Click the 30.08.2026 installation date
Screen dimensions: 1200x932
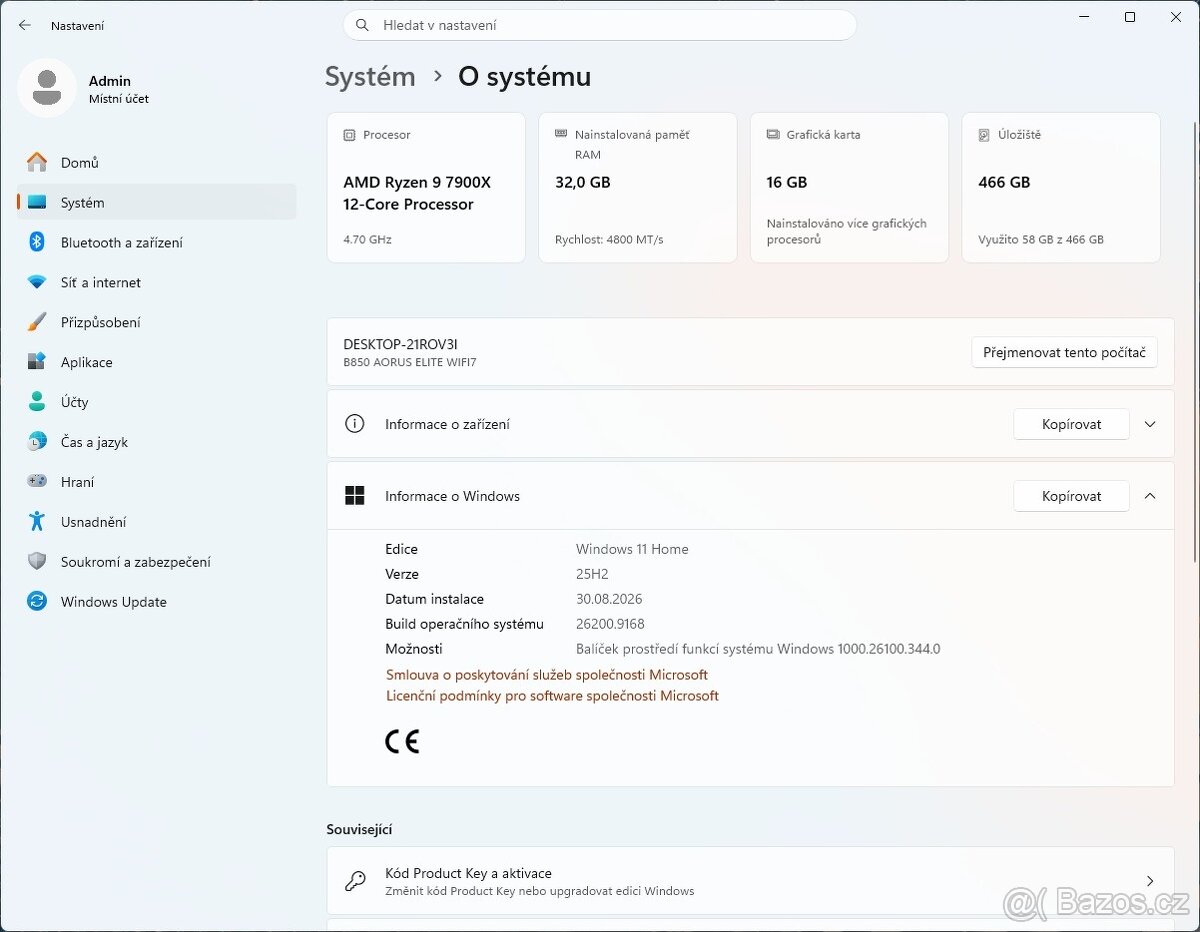[609, 599]
